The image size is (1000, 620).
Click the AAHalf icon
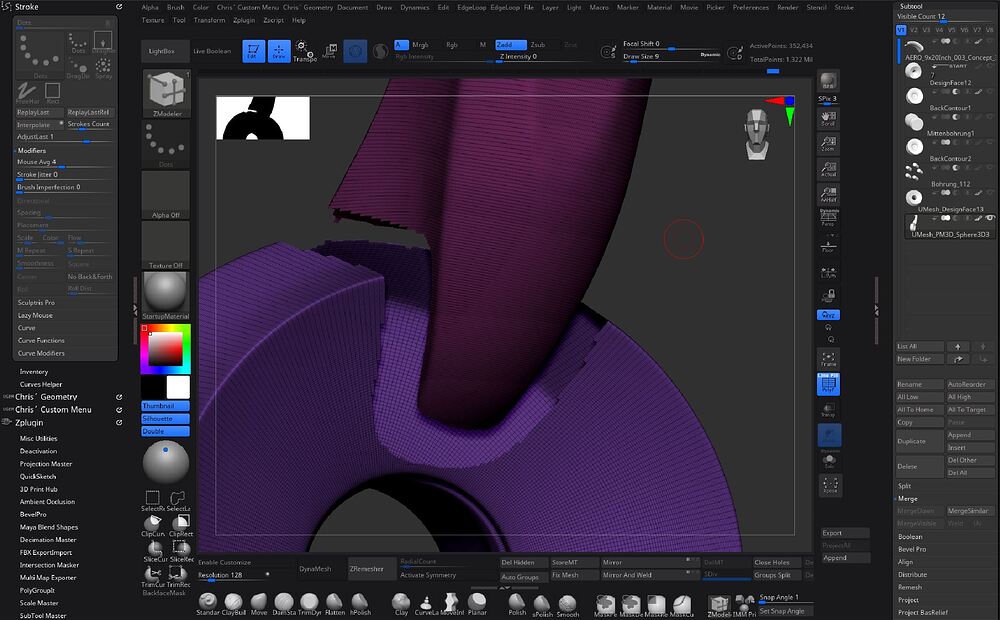(828, 194)
